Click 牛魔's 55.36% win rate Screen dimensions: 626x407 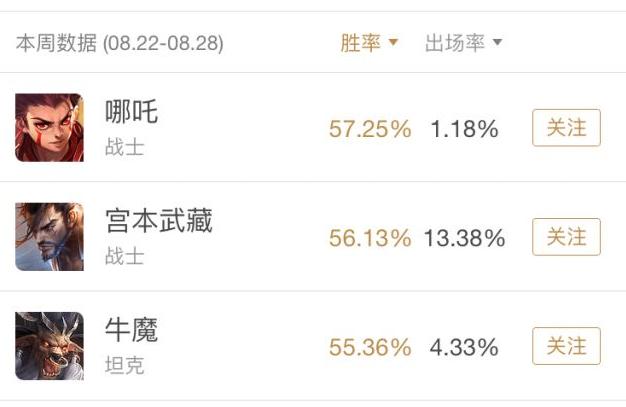370,347
